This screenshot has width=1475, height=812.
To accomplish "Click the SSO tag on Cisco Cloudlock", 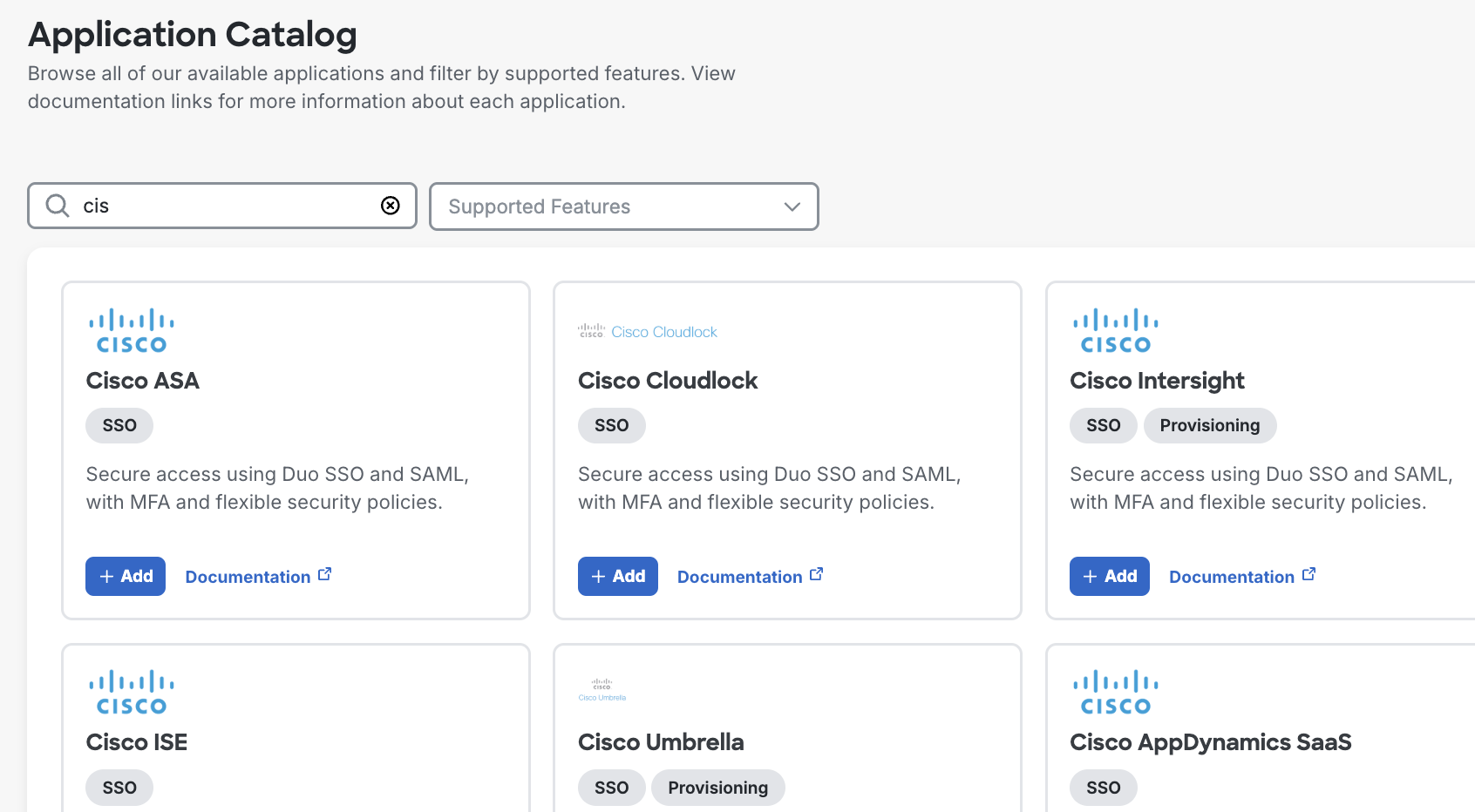I will pyautogui.click(x=611, y=425).
